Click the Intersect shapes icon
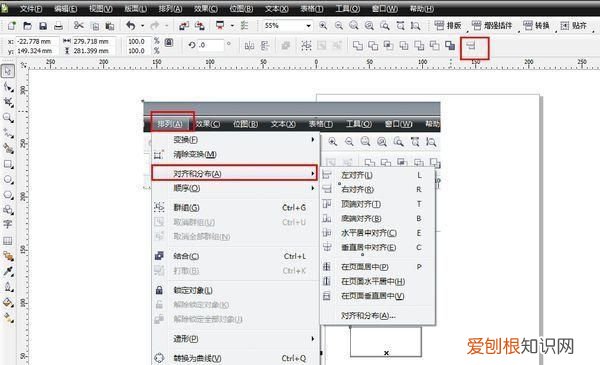 click(x=388, y=46)
